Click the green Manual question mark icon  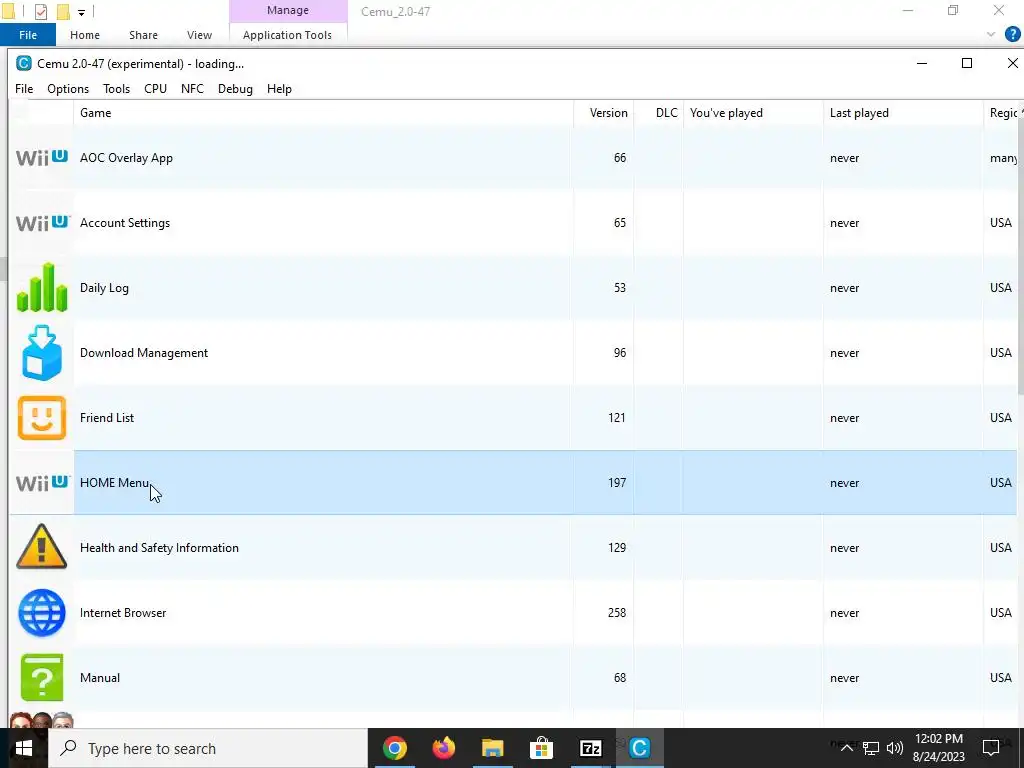tap(42, 677)
